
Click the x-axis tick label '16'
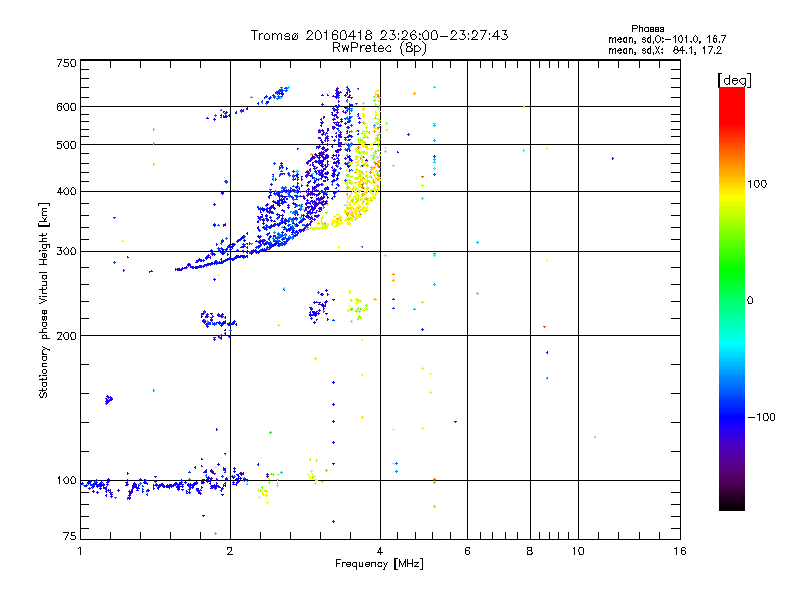(x=680, y=551)
